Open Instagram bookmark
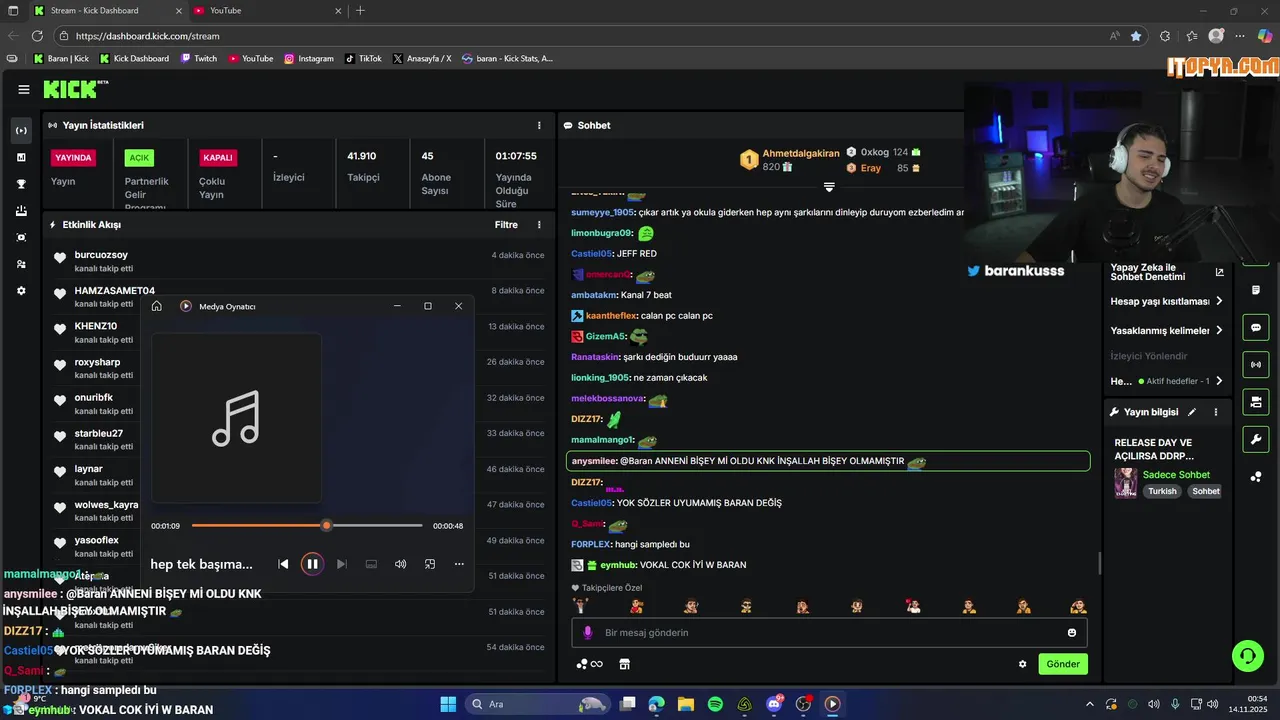The width and height of the screenshot is (1280, 720). 309,59
